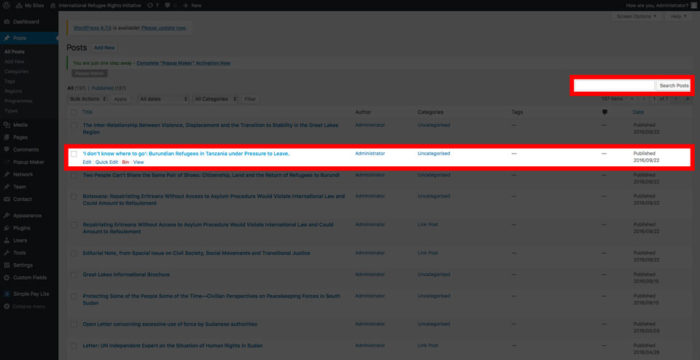Open Tags submenu item

9,81
